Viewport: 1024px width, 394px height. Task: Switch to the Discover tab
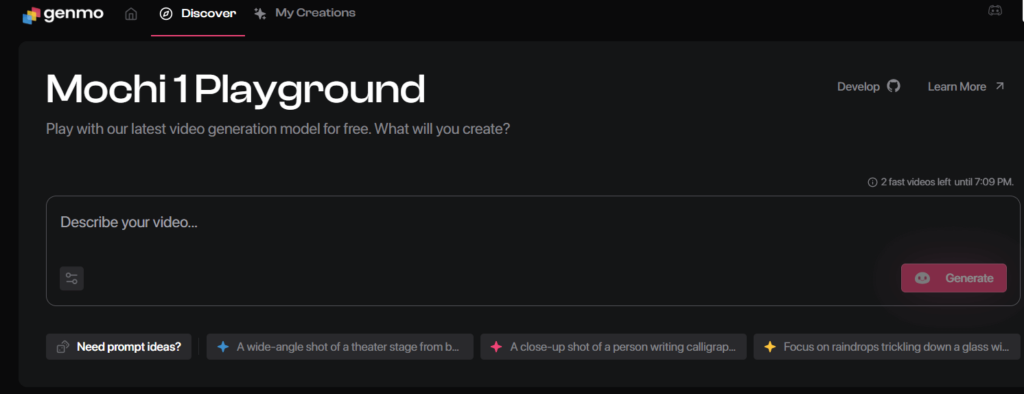pos(198,14)
